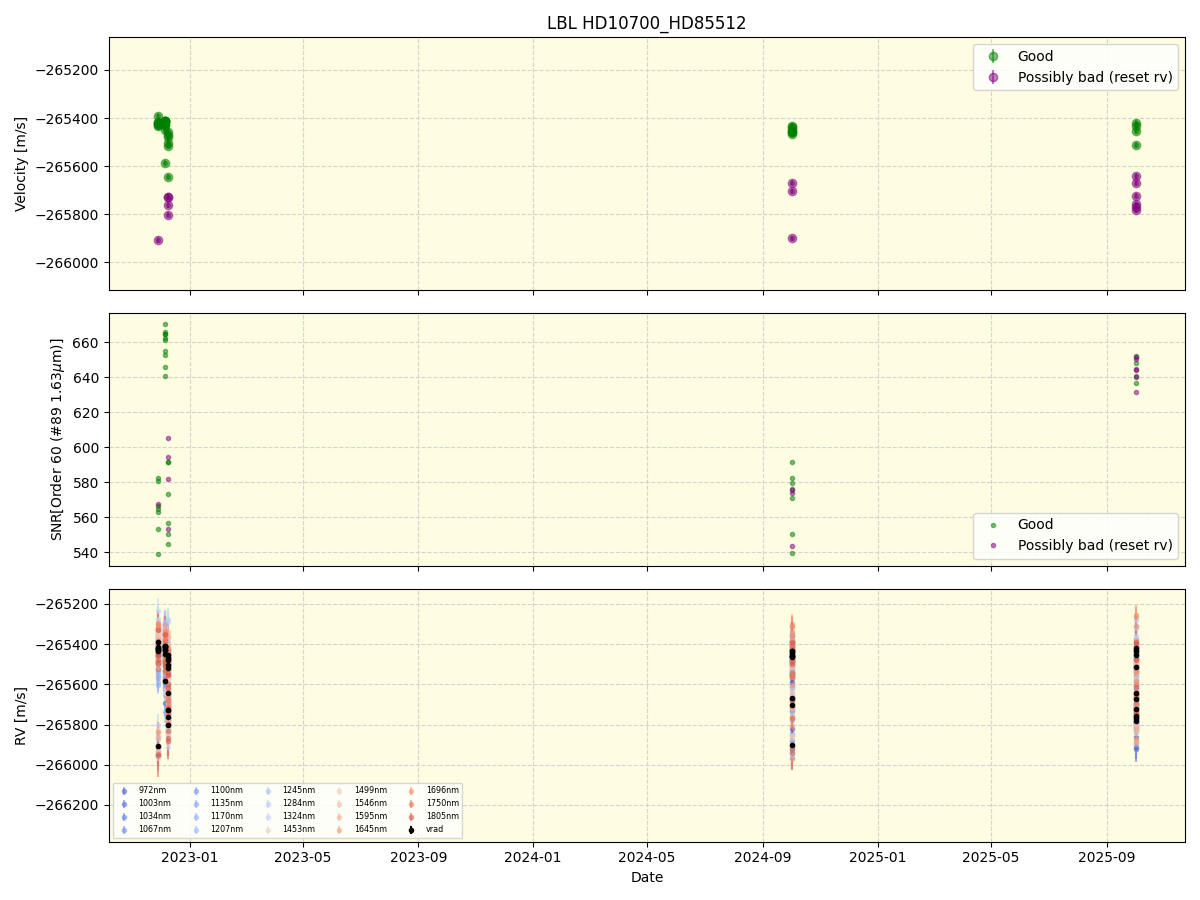1200x900 pixels.
Task: Select the '1750nm' legend entry
Action: [442, 803]
